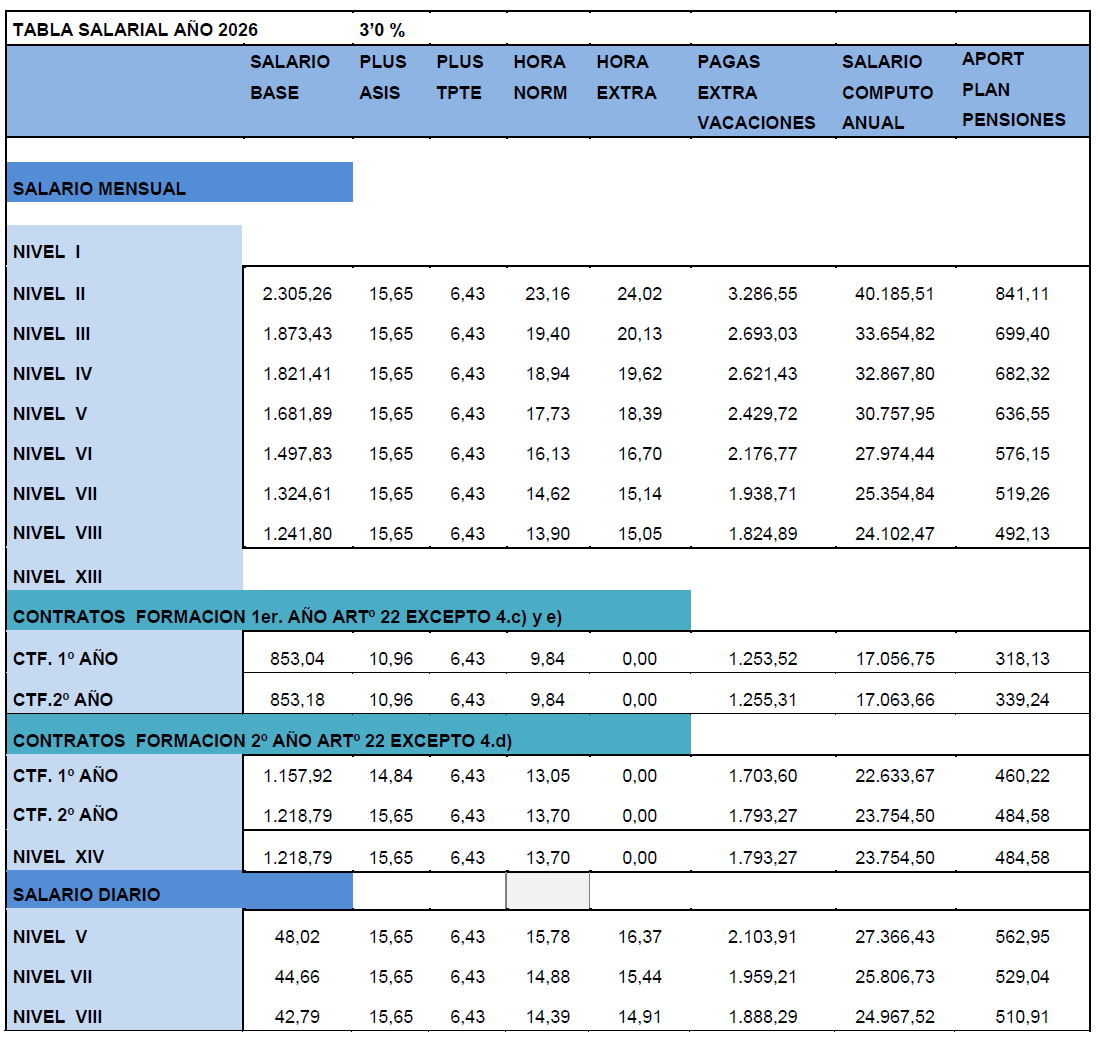
Task: Click the CONTRATOS FORMACION 1er. AÑO heading
Action: (x=288, y=618)
